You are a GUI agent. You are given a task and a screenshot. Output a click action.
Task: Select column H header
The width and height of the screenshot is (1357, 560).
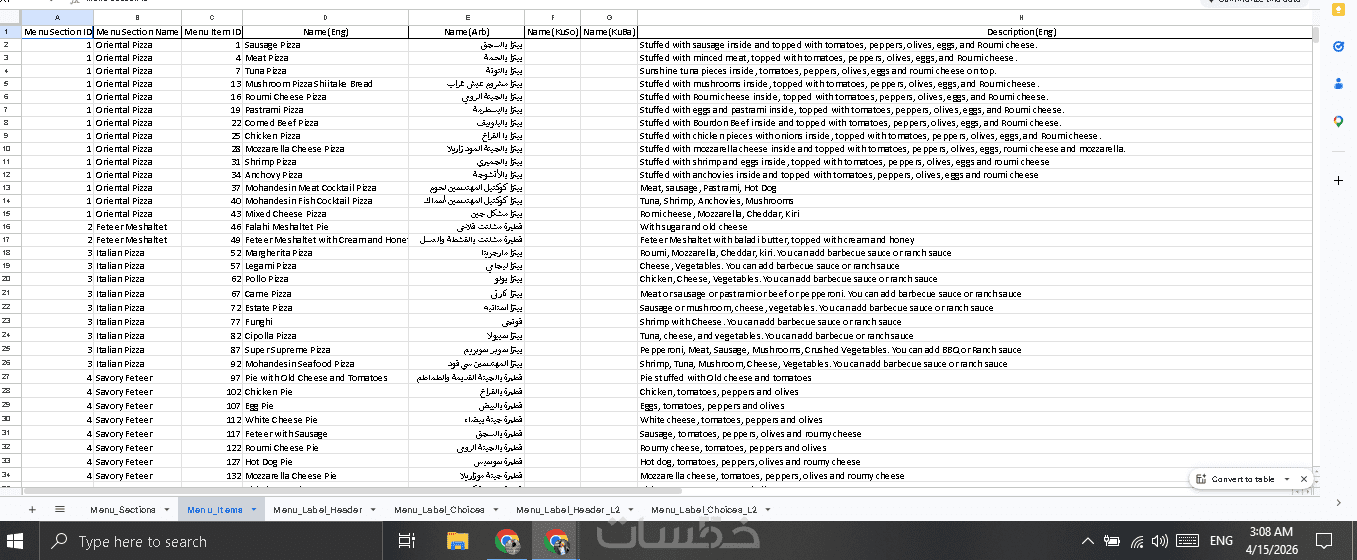[975, 18]
